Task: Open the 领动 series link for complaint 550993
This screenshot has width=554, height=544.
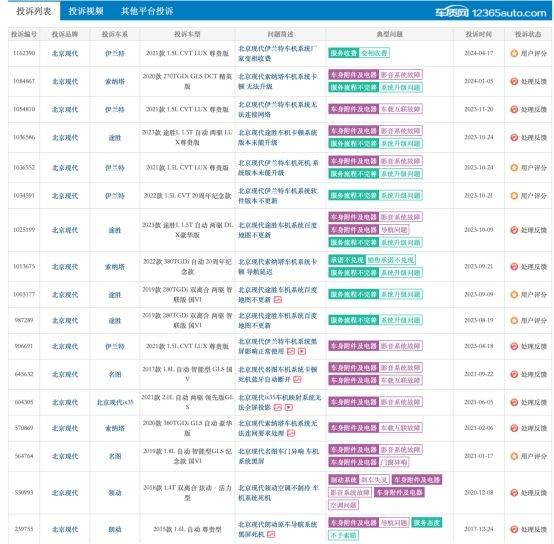Action: (115, 493)
